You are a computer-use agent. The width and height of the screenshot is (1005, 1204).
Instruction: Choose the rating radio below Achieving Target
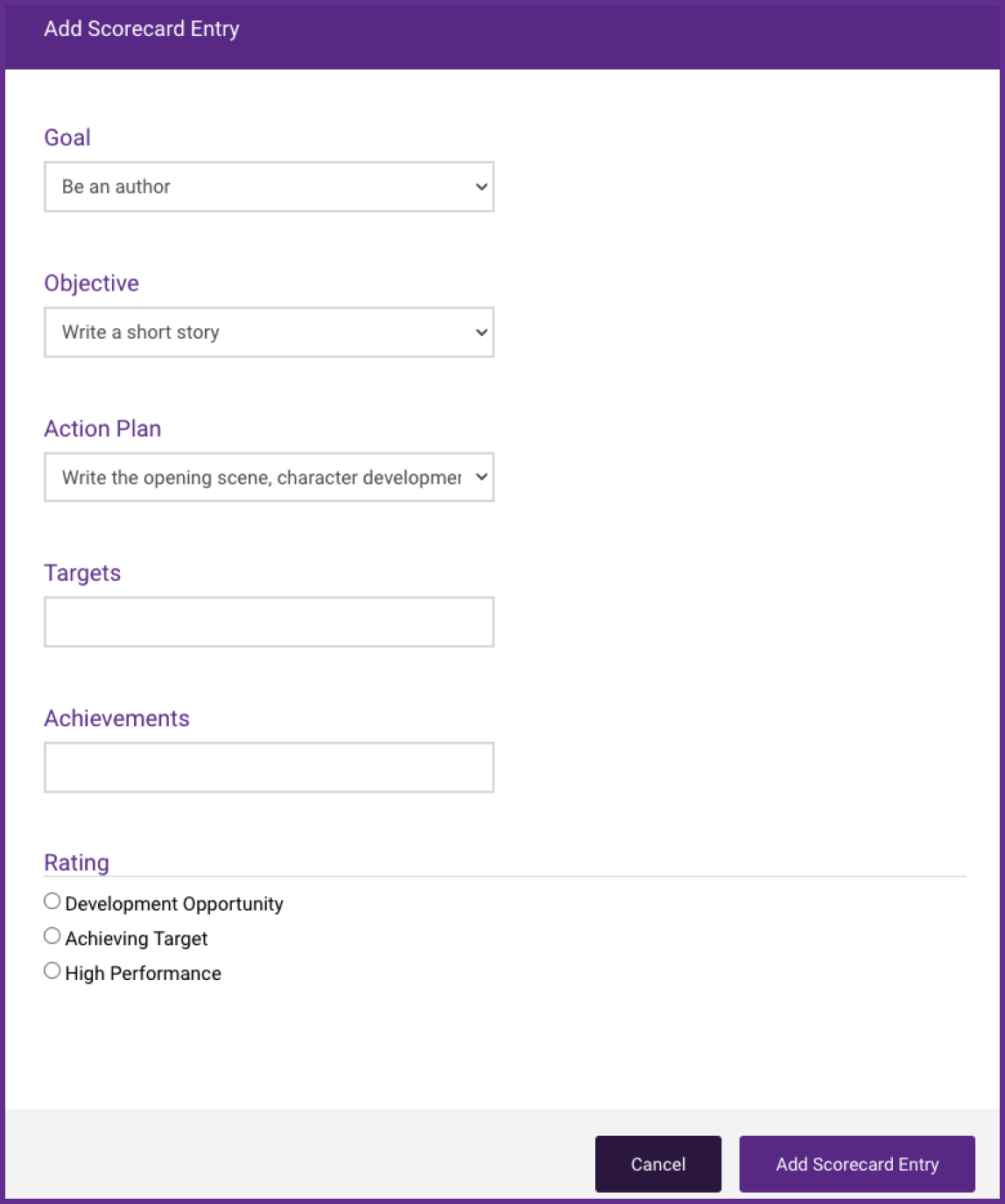(x=51, y=969)
